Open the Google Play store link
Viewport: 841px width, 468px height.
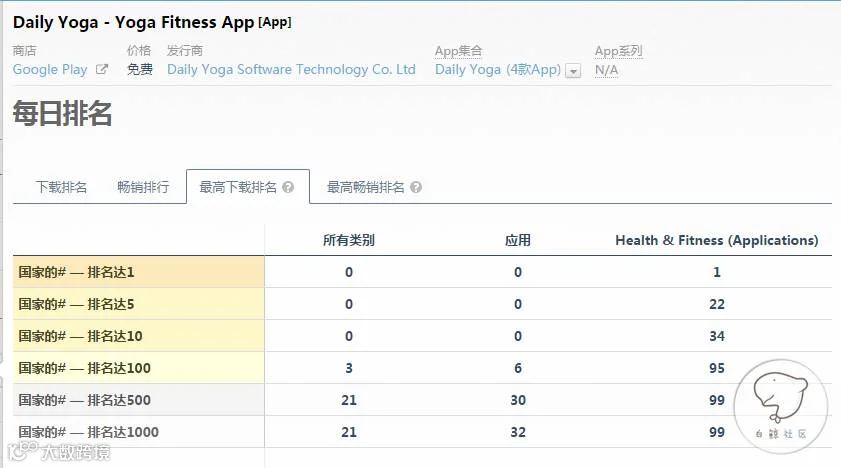click(x=50, y=70)
